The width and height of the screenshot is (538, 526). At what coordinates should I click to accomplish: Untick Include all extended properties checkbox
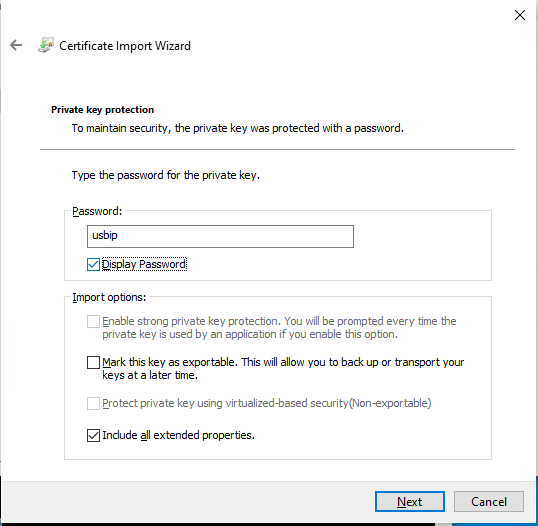pos(93,435)
